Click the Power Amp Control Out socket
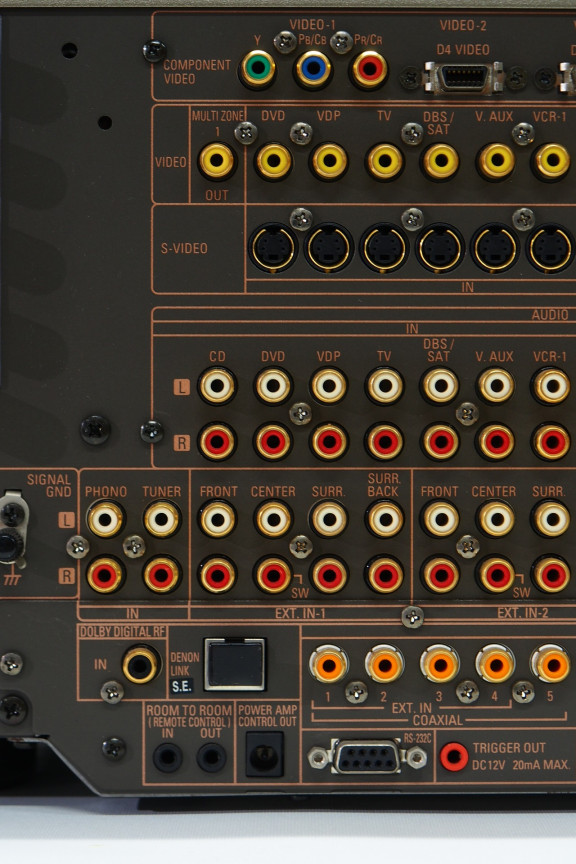576x864 pixels. coord(265,754)
